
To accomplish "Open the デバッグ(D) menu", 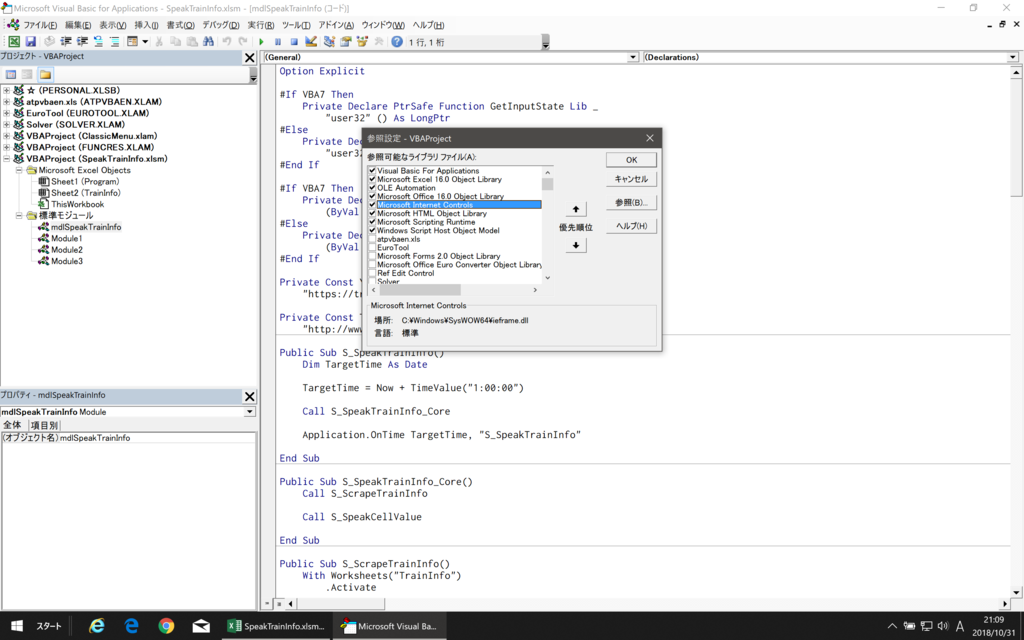I will pyautogui.click(x=220, y=25).
